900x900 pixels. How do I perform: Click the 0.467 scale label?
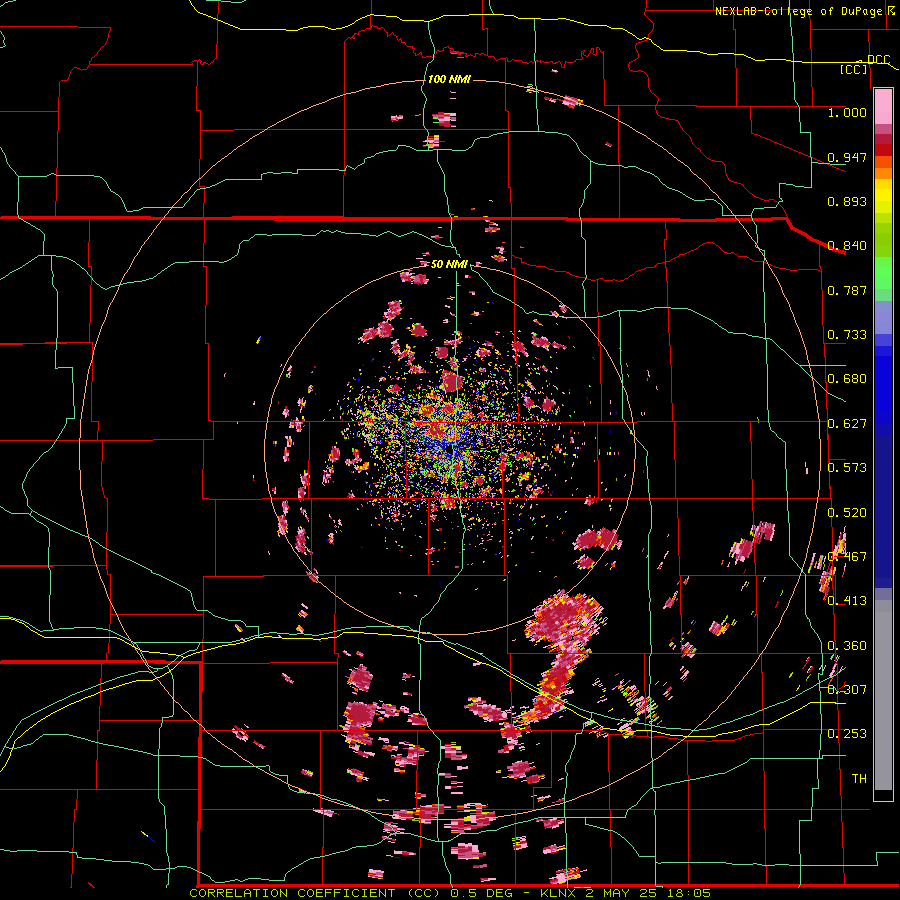point(847,557)
